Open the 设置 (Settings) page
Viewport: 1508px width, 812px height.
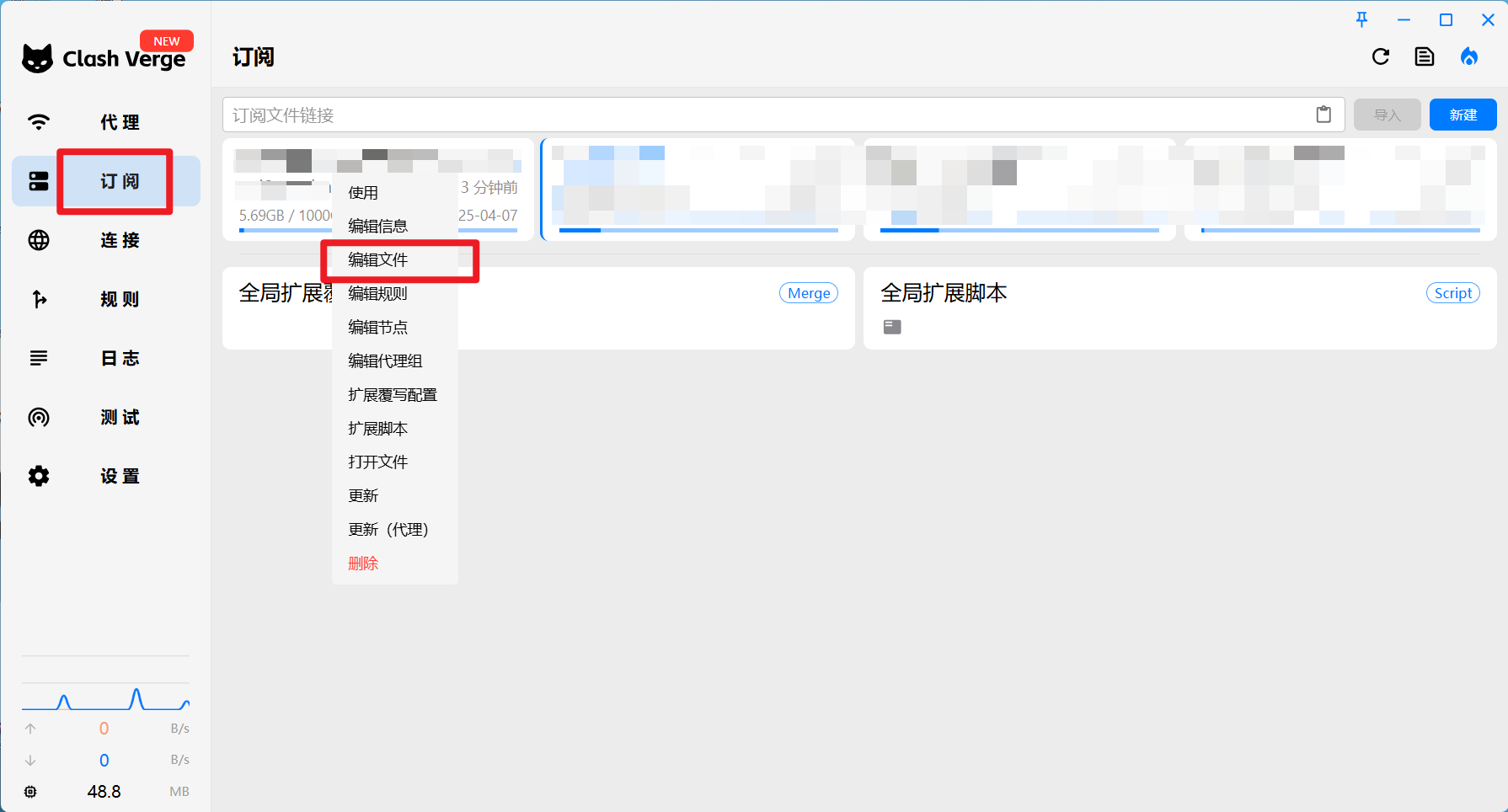(x=106, y=476)
